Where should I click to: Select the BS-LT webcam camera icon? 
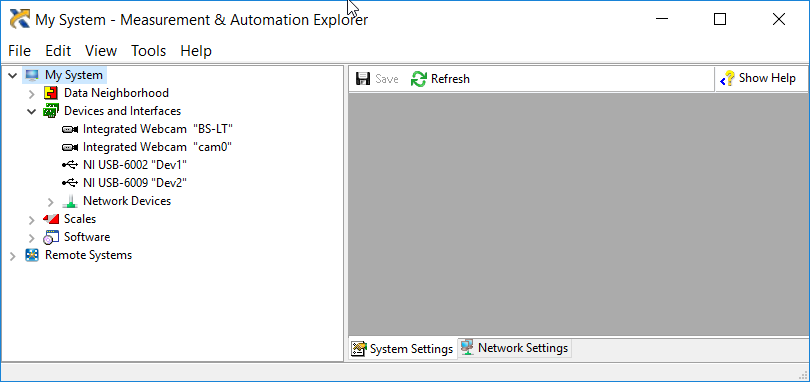70,129
